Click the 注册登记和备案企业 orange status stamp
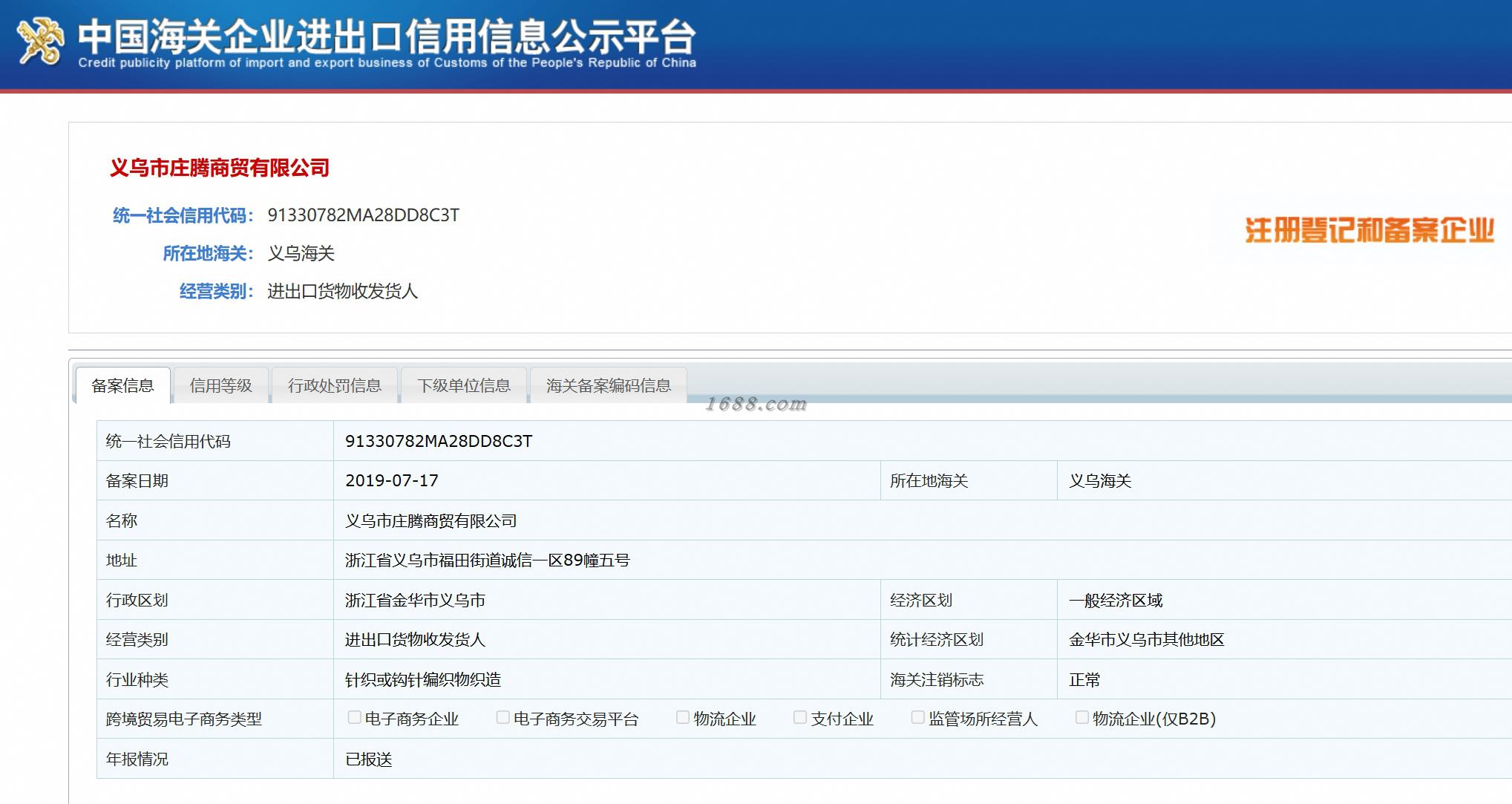 [1369, 231]
